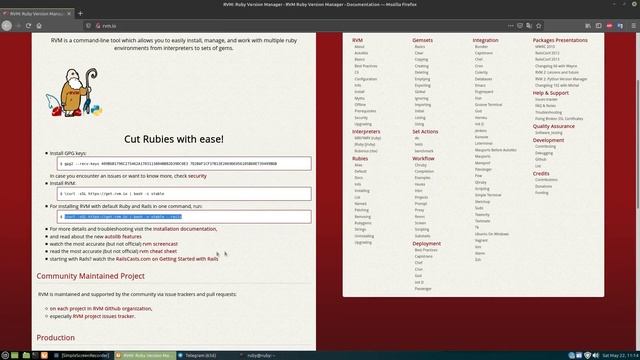Open the tracking protection shield in address bar
Screen dimensions: 640x360
88,26
